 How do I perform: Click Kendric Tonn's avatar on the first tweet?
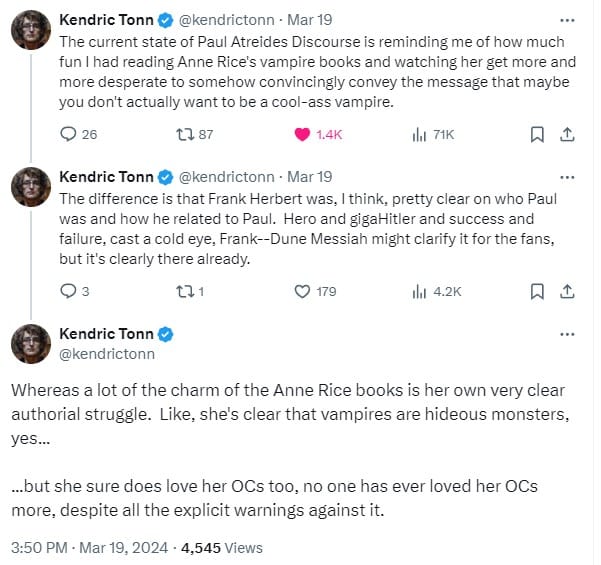(31, 30)
